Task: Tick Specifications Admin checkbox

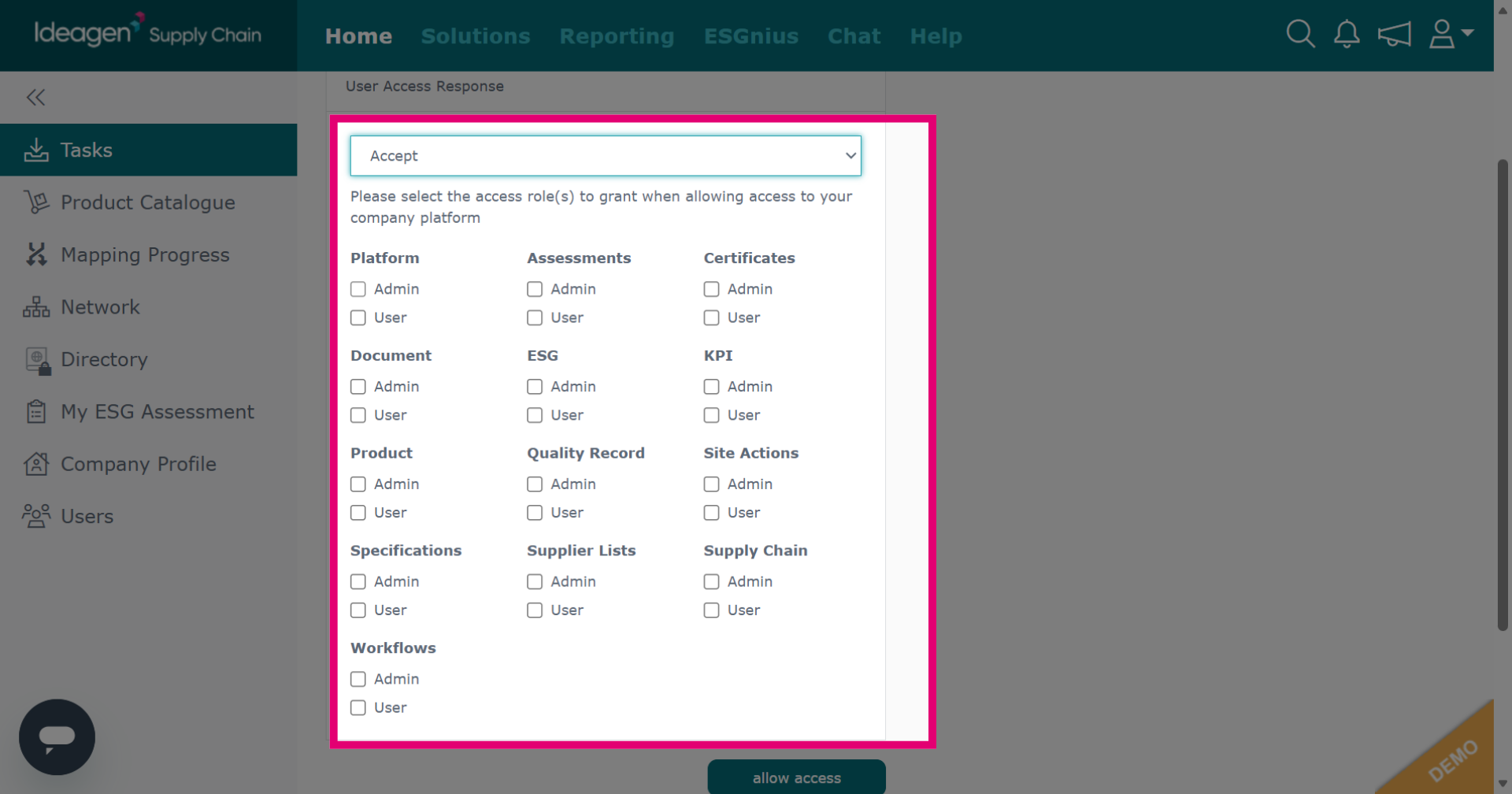Action: [358, 581]
